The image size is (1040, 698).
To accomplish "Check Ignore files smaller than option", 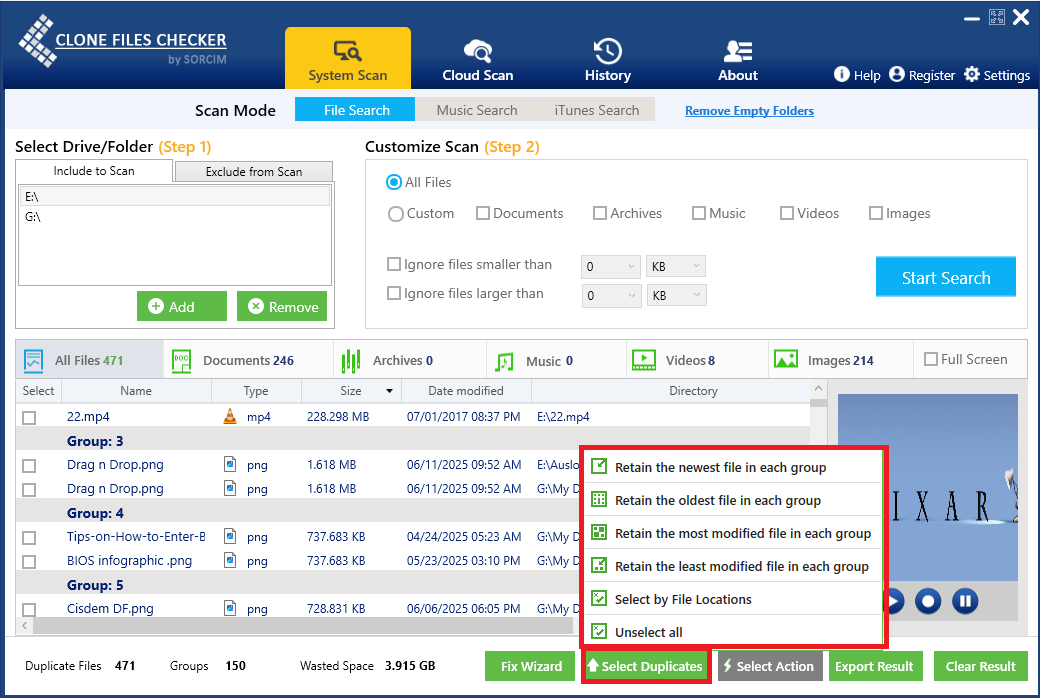I will [x=394, y=265].
